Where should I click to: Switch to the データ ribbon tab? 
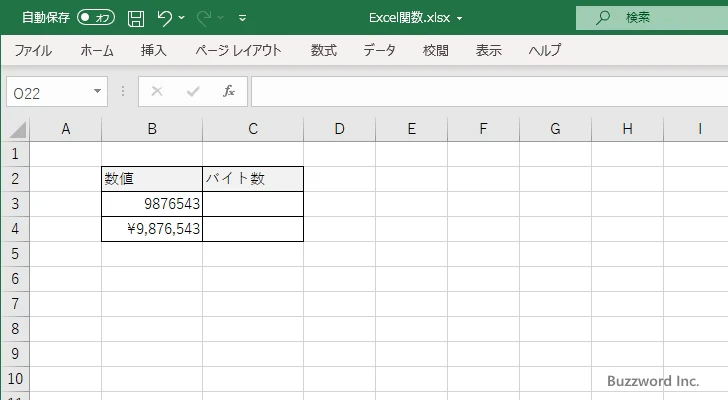tap(379, 50)
